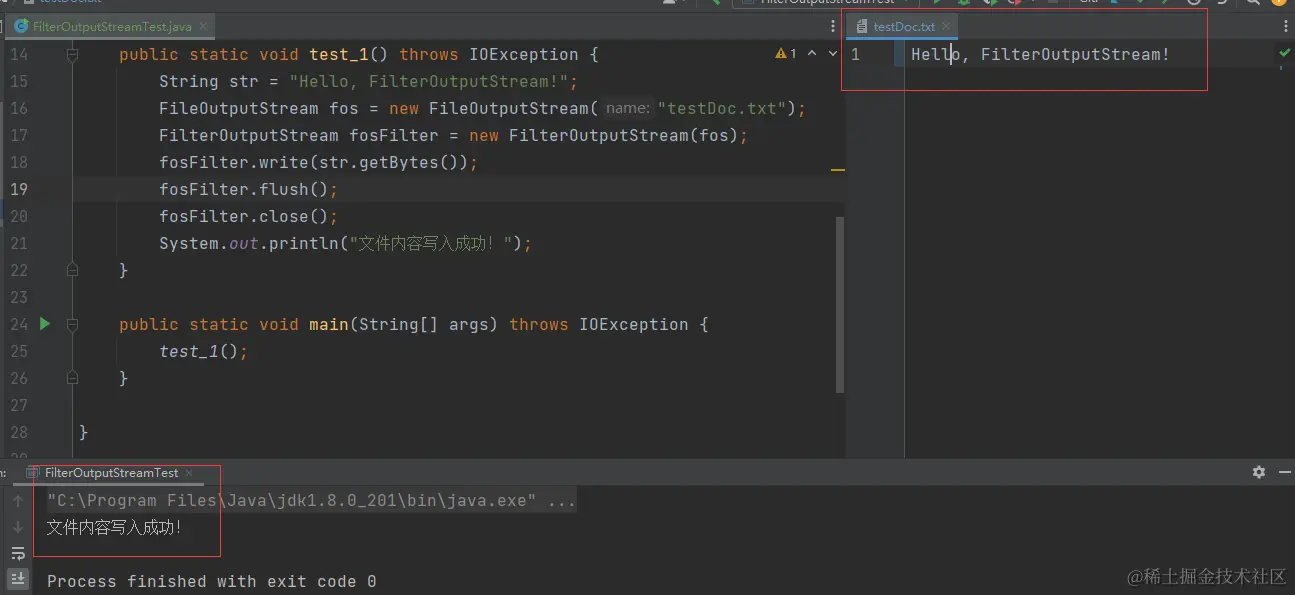The image size is (1295, 595).
Task: Select the FilterOutputStreamTest run tab
Action: 111,472
